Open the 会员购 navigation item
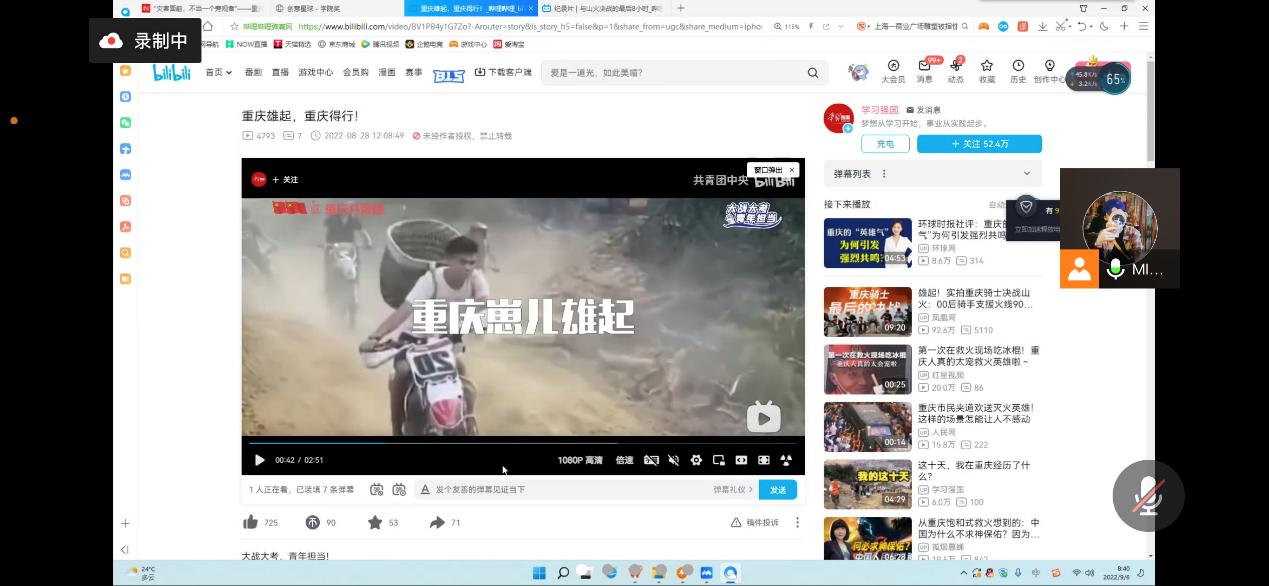1269x586 pixels. click(355, 72)
